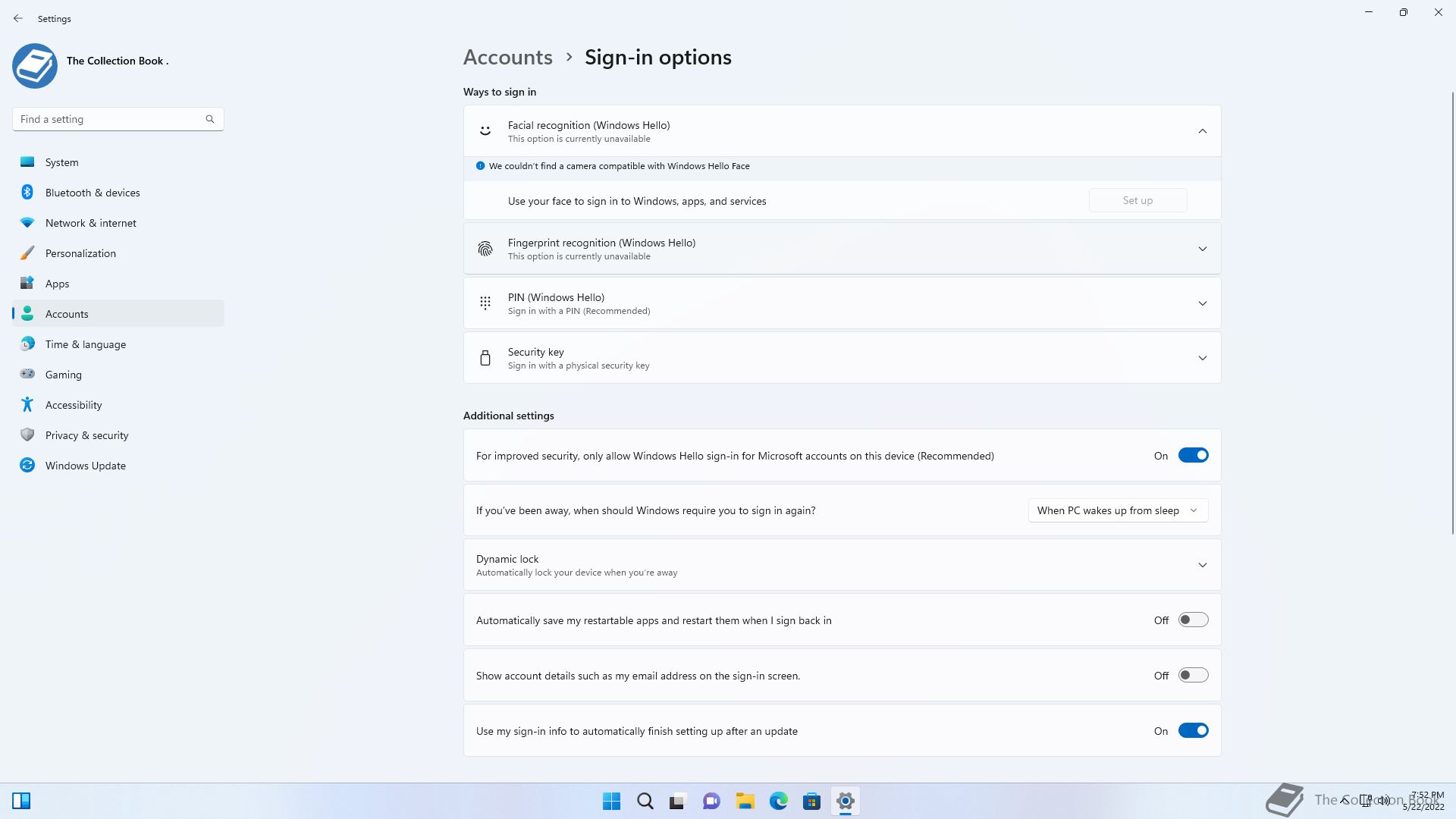This screenshot has height=819, width=1456.
Task: Open Privacy & security settings
Action: tap(118, 435)
